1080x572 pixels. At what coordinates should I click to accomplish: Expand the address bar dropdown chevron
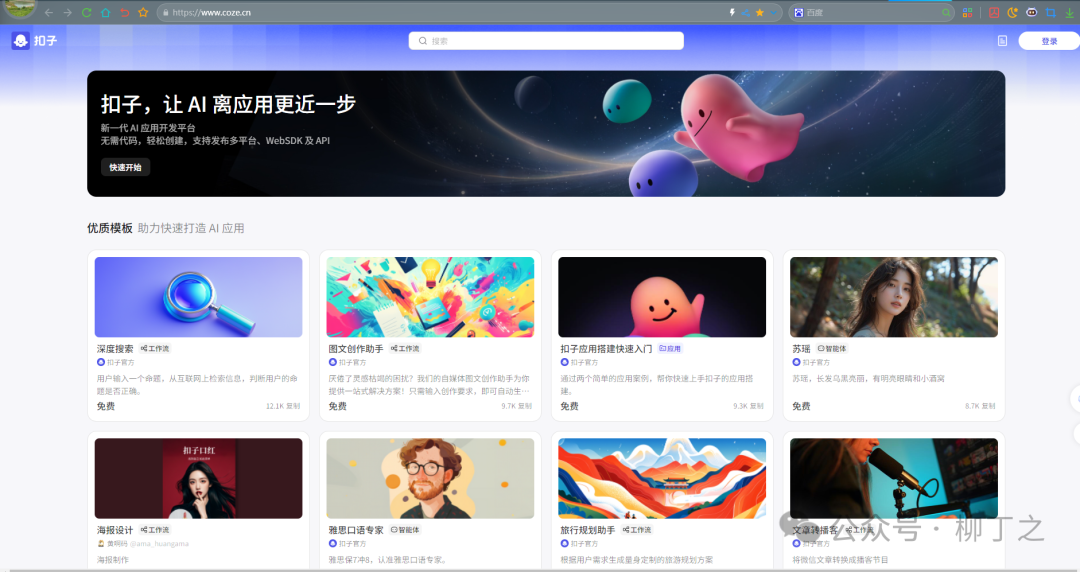[x=773, y=12]
